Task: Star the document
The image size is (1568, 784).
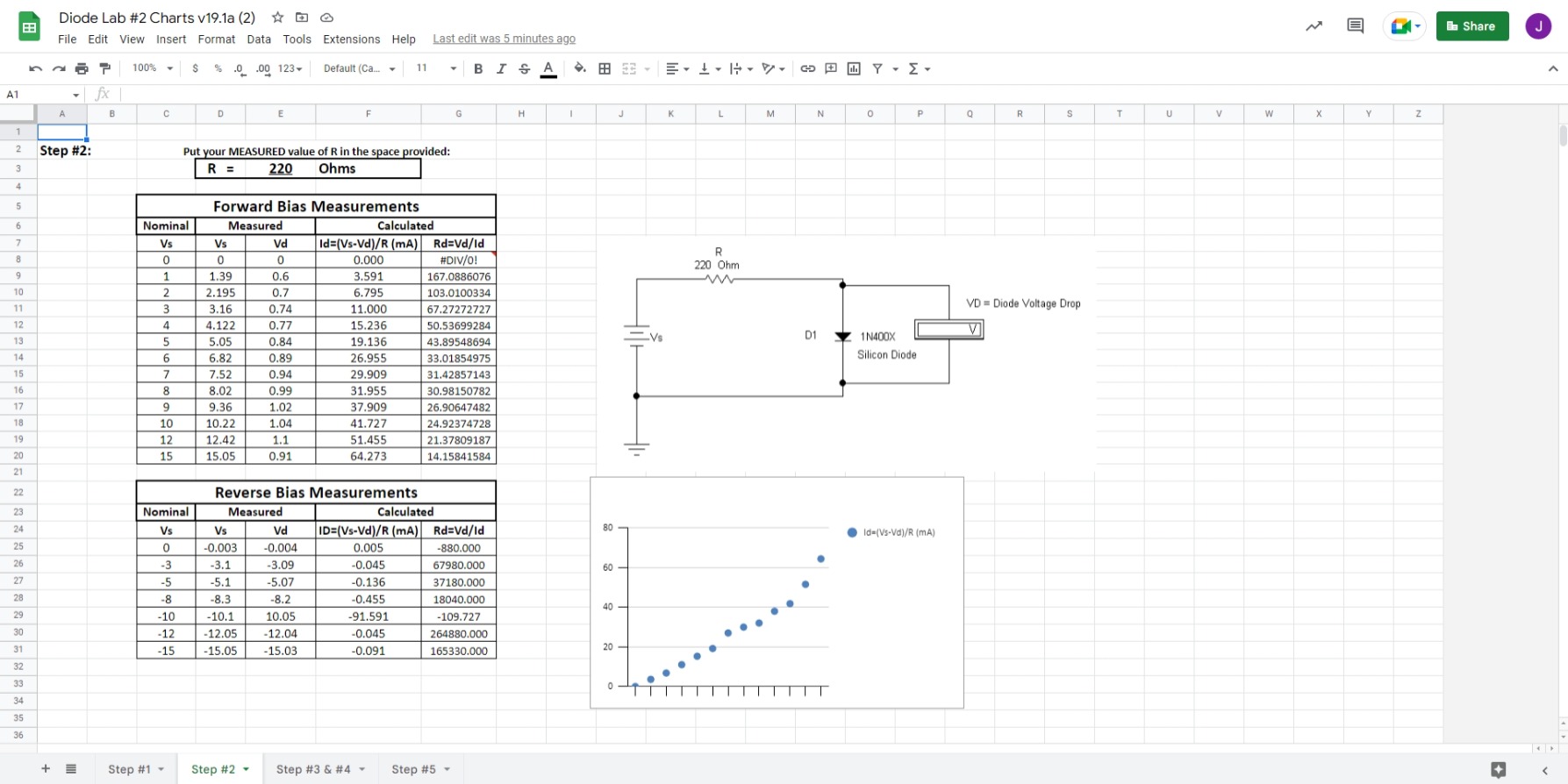Action: [x=277, y=18]
